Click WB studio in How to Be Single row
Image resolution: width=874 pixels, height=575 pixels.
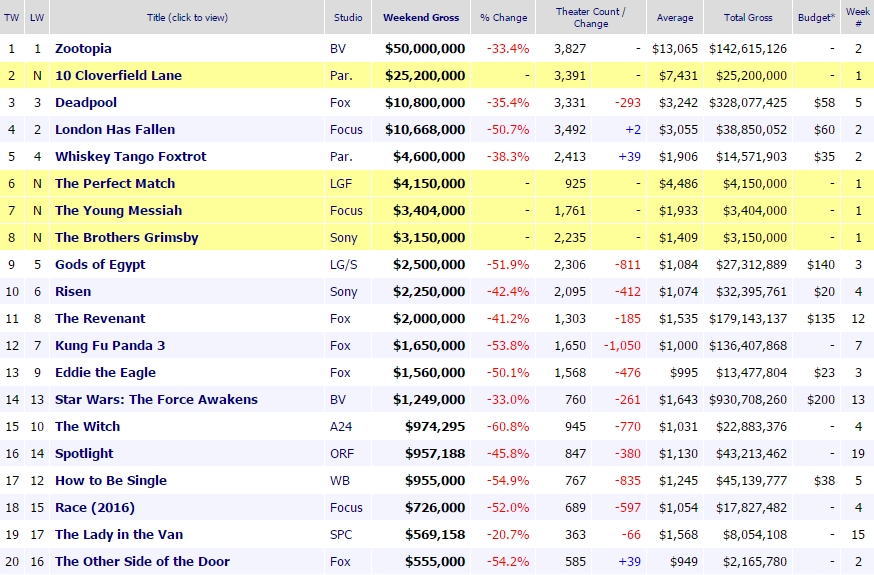pos(339,481)
